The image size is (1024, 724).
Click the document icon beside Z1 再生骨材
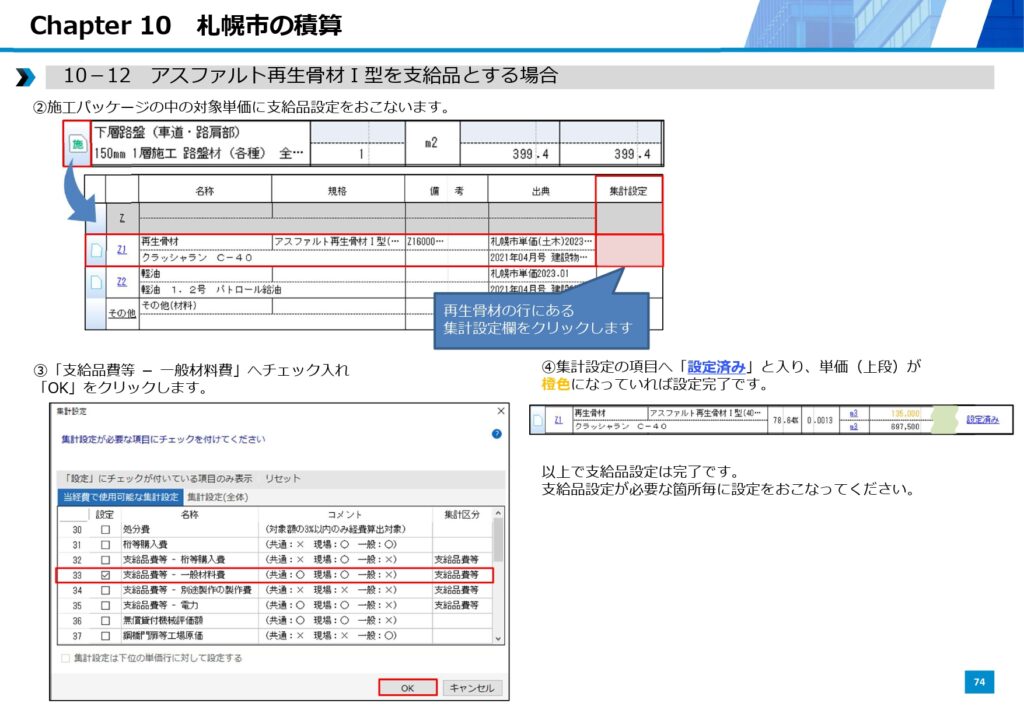(x=96, y=250)
